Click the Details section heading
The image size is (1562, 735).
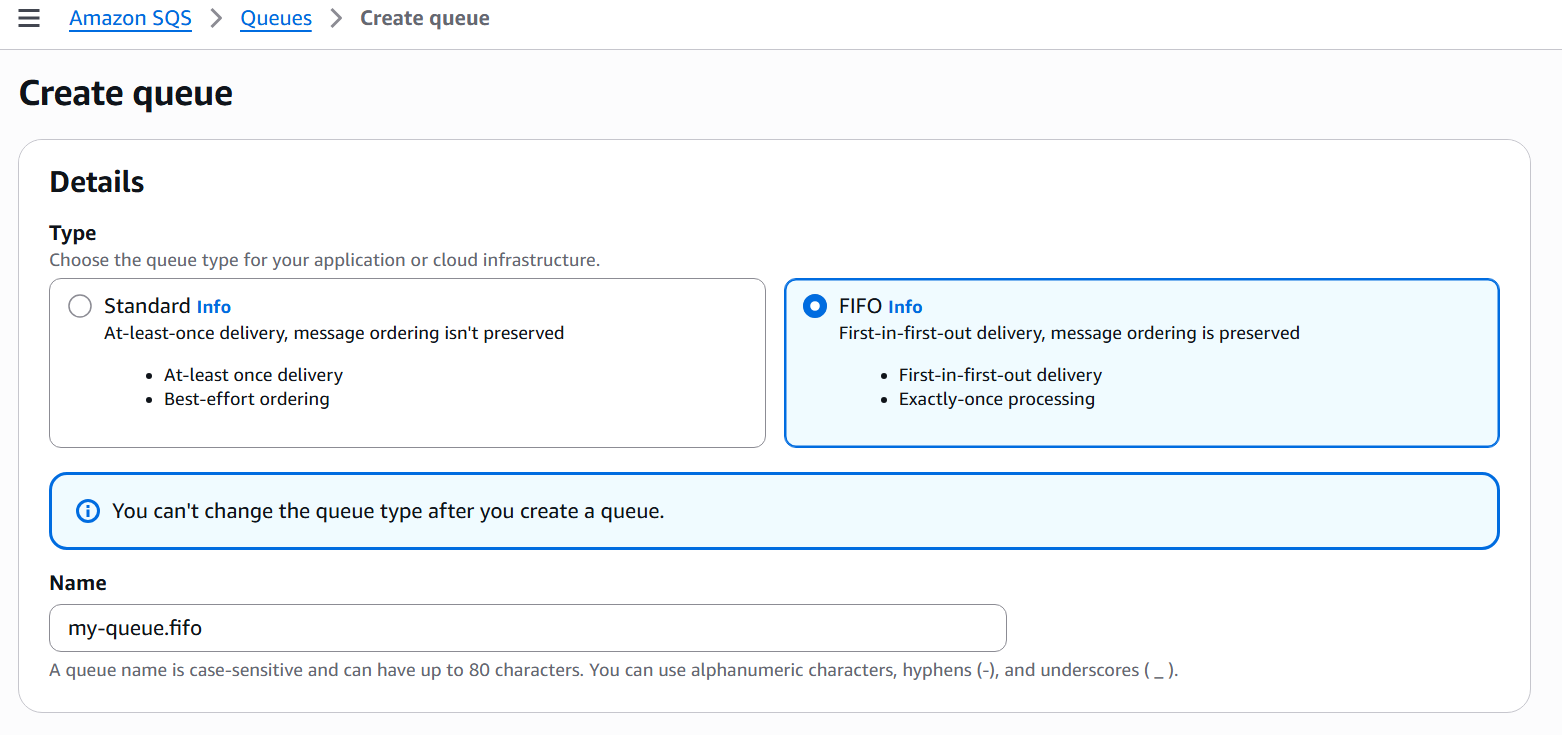coord(96,181)
